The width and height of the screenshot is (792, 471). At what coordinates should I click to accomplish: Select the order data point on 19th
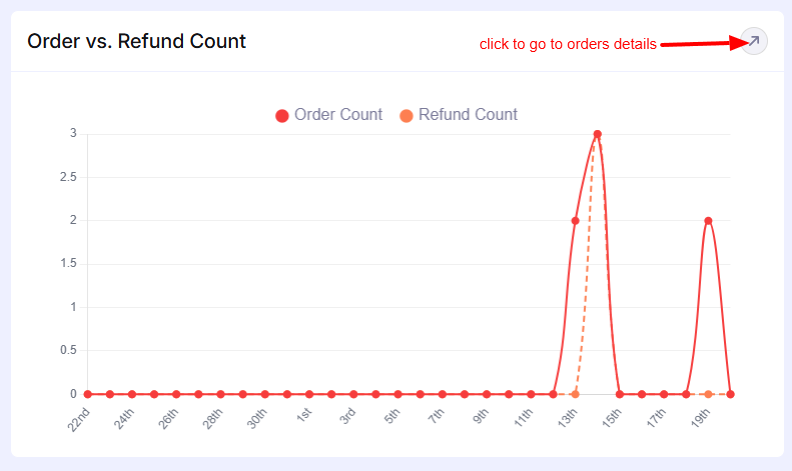coord(708,221)
